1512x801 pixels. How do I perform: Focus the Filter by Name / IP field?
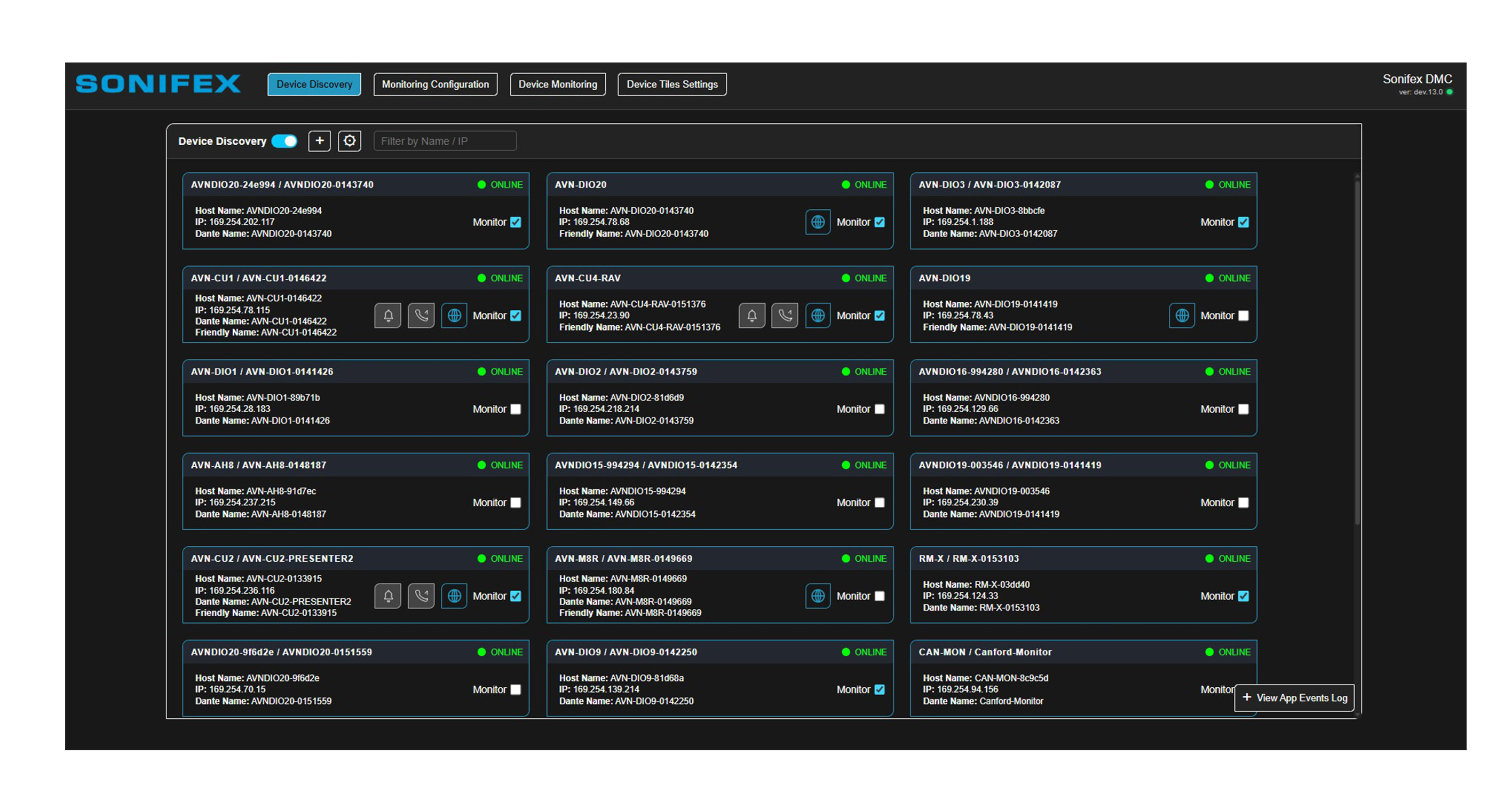point(445,141)
